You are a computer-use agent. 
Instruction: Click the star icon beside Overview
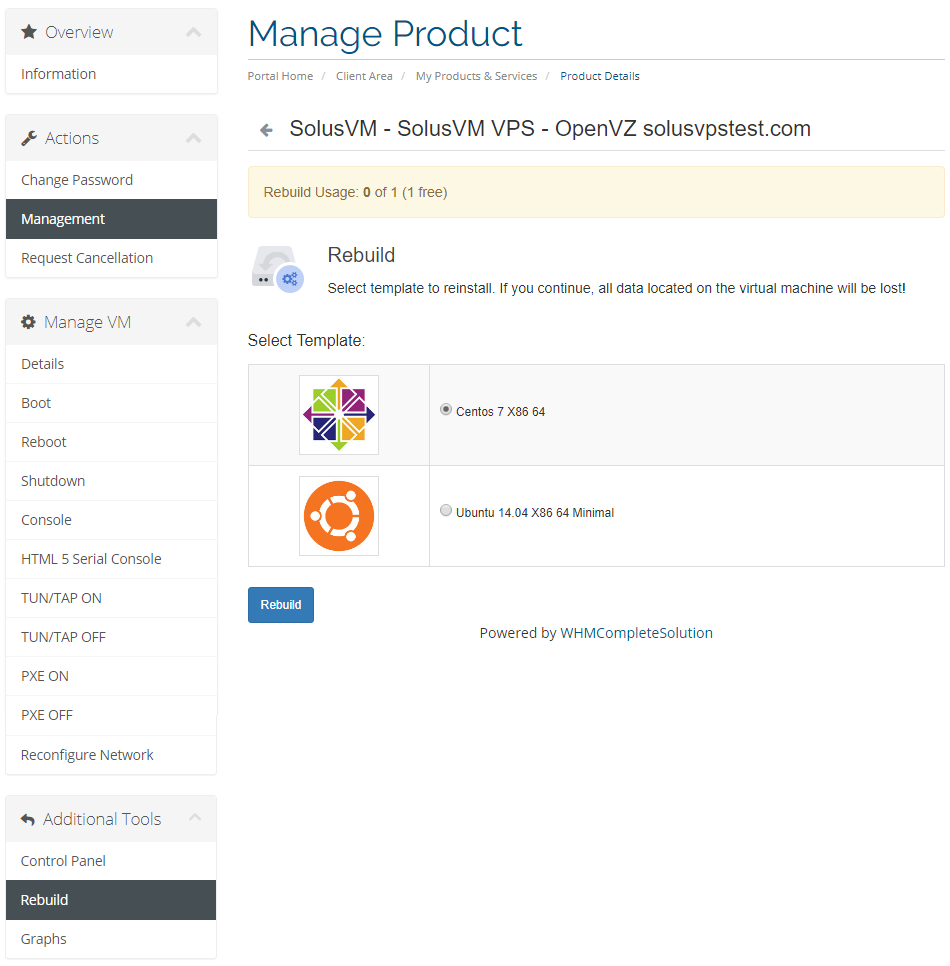[28, 32]
